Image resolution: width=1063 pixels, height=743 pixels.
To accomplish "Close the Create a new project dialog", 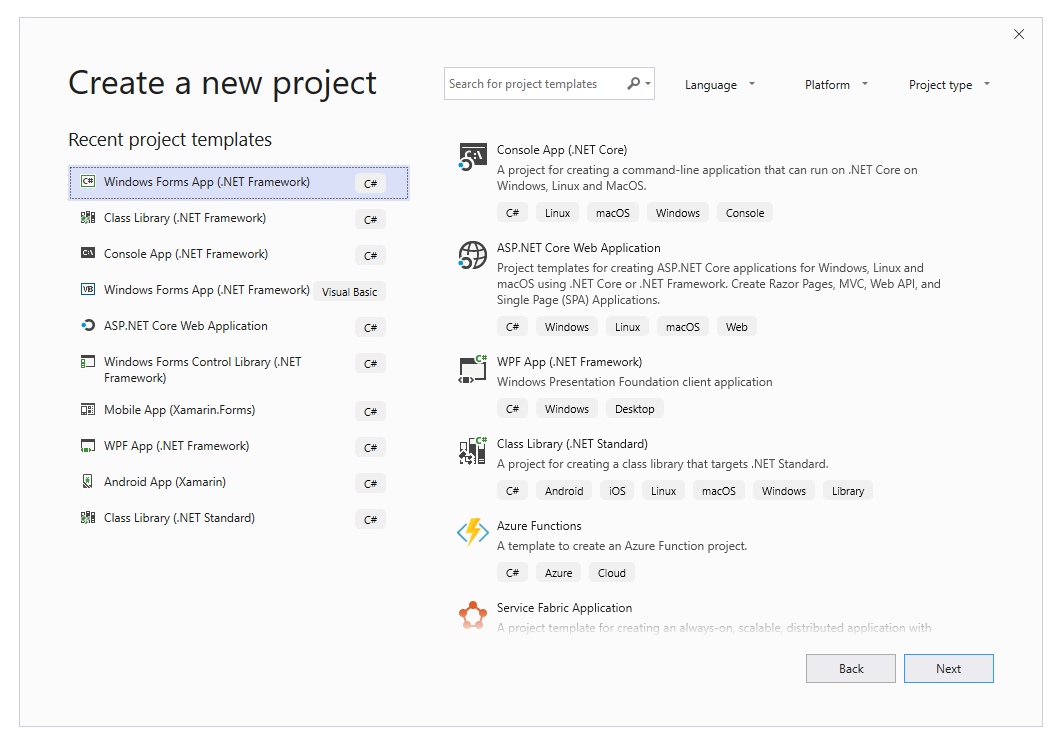I will pos(1018,34).
